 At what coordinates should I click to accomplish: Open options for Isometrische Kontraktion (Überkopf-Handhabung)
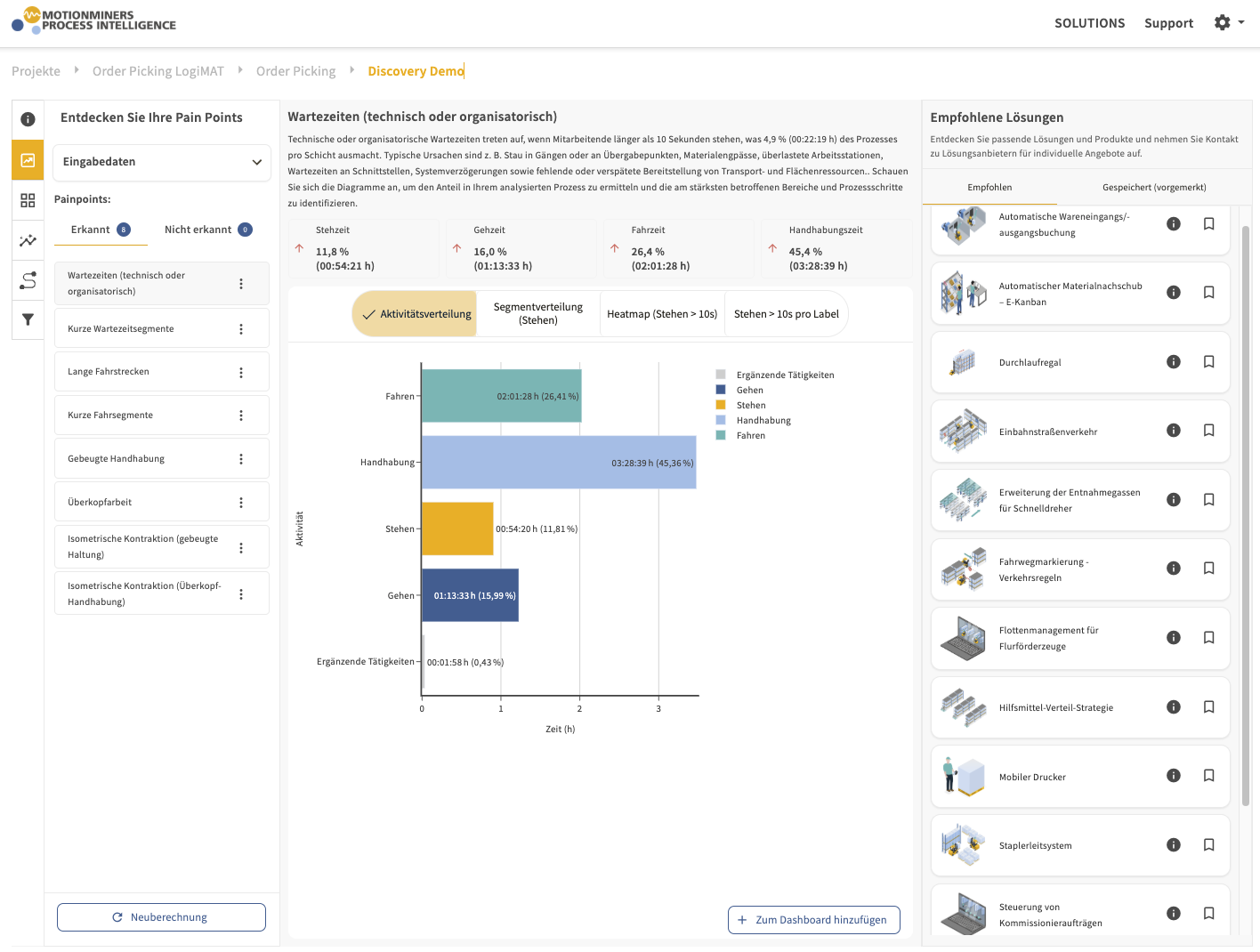point(241,594)
